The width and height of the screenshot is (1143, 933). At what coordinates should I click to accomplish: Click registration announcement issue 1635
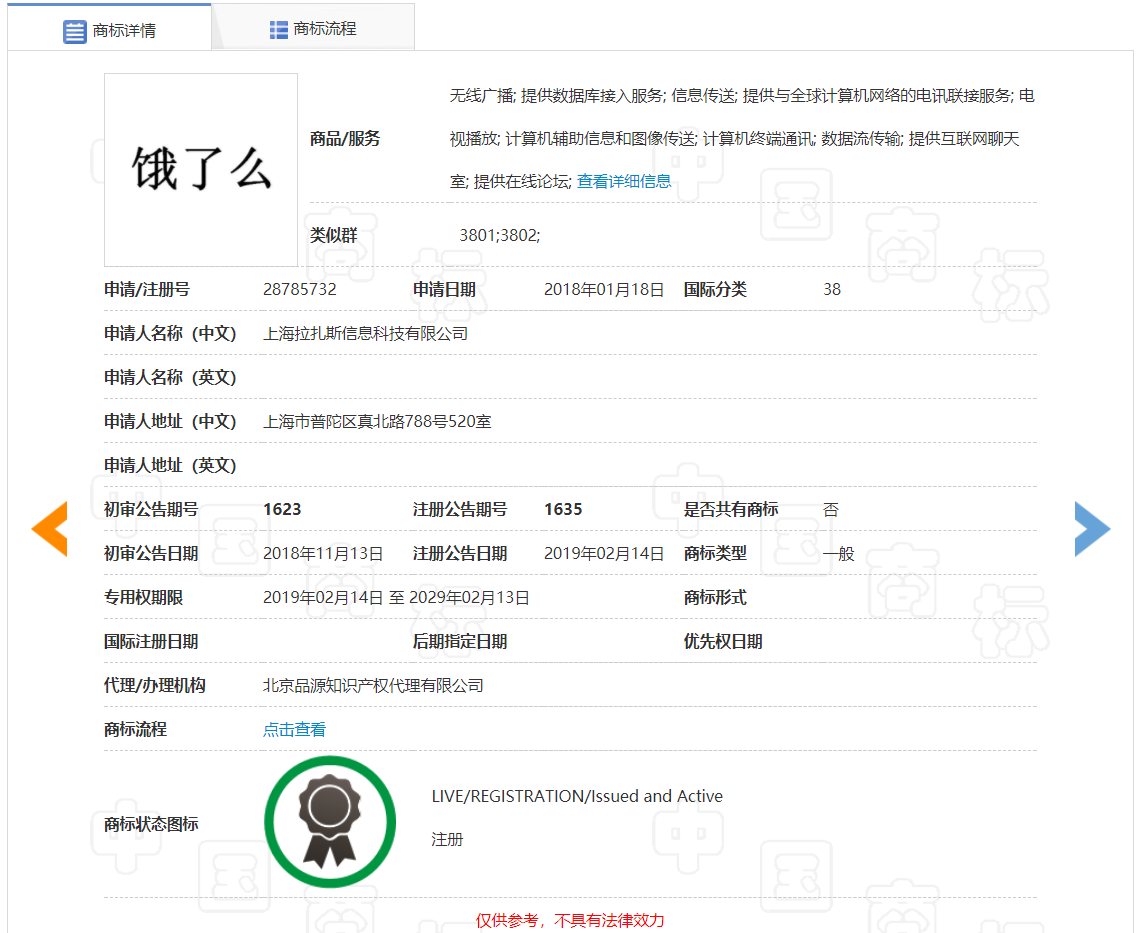pos(563,510)
